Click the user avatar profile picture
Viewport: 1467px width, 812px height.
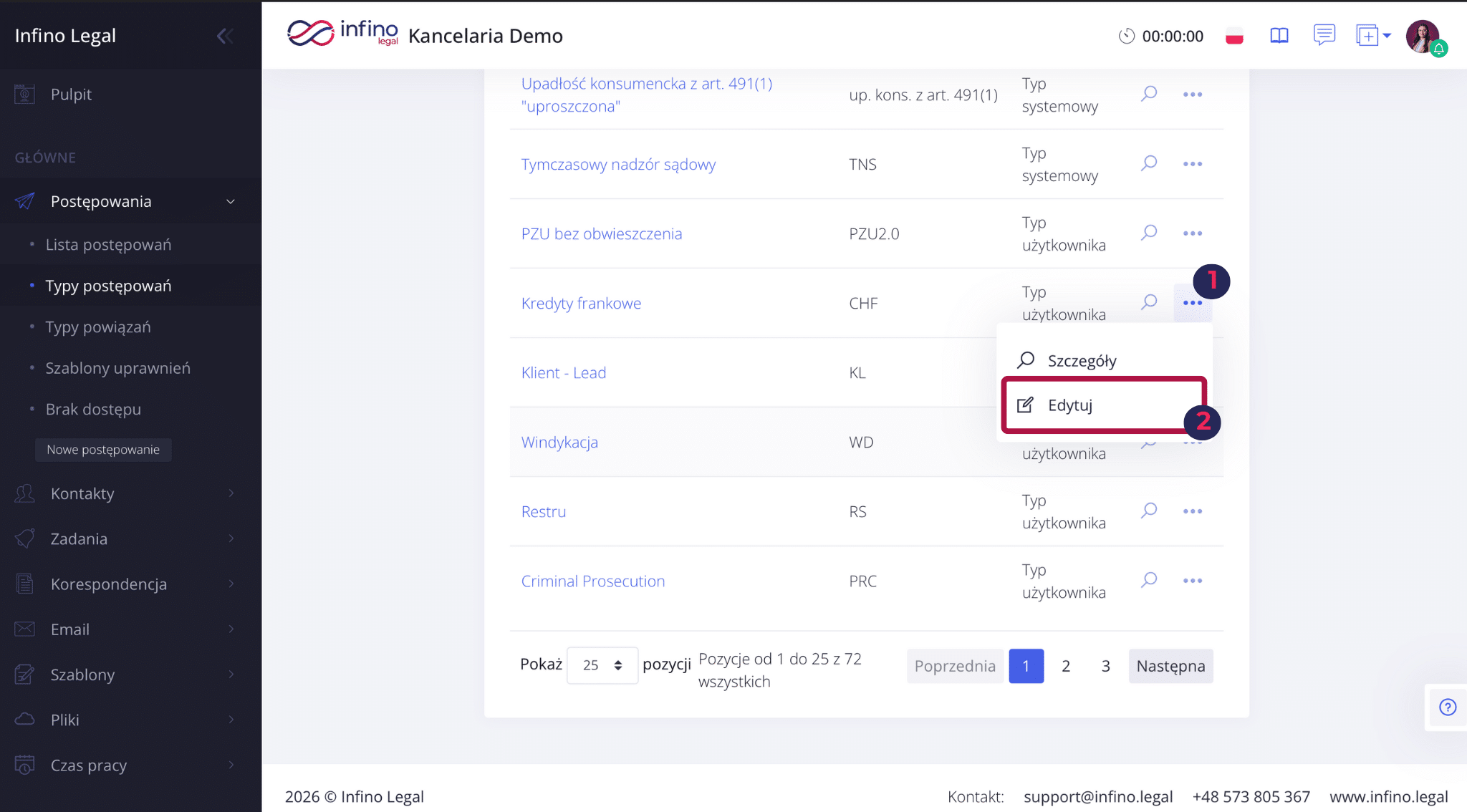[1423, 36]
